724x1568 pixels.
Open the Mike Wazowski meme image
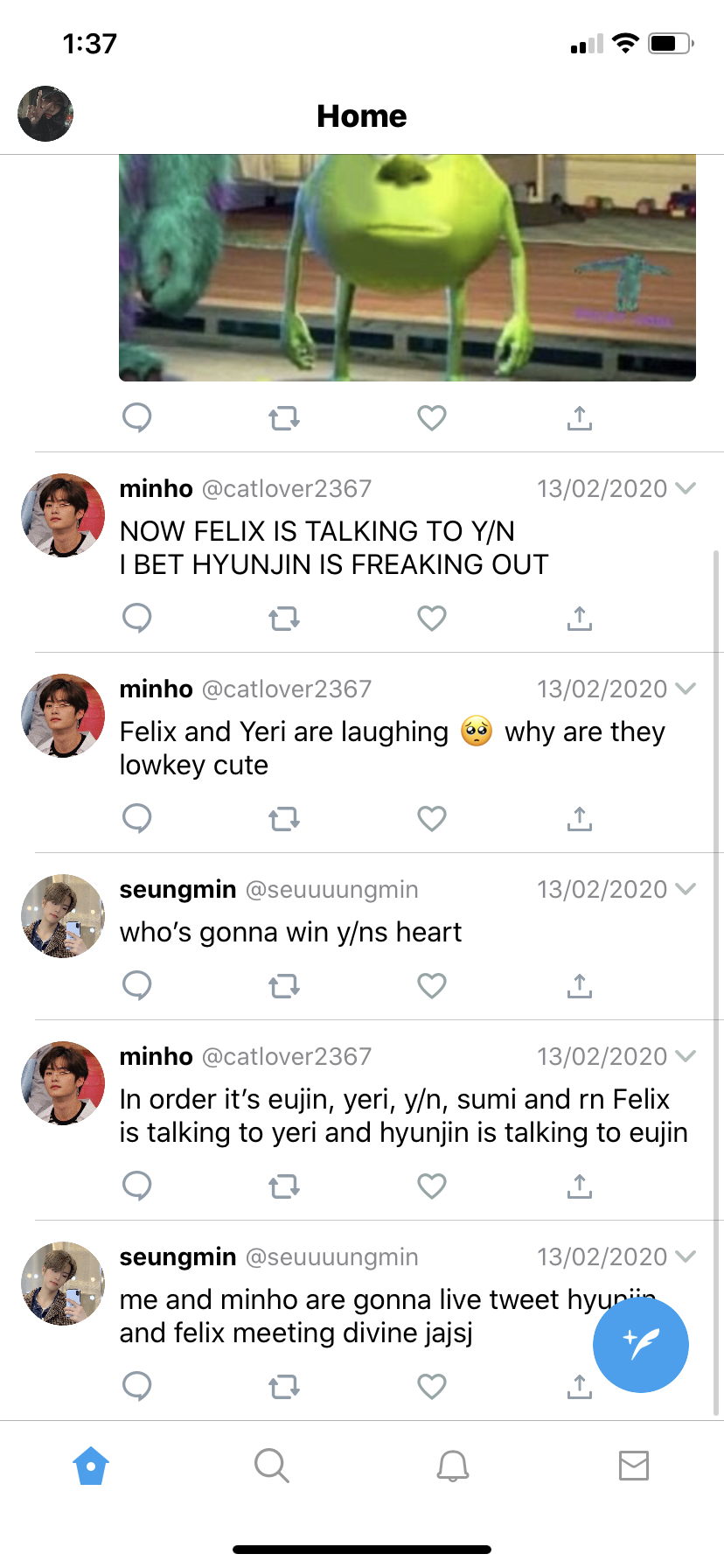tap(407, 268)
